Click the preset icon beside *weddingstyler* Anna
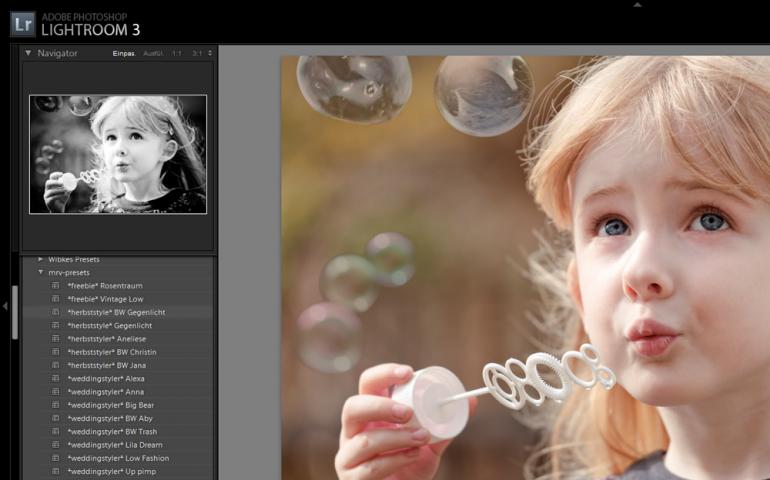The image size is (770, 480). pos(55,392)
